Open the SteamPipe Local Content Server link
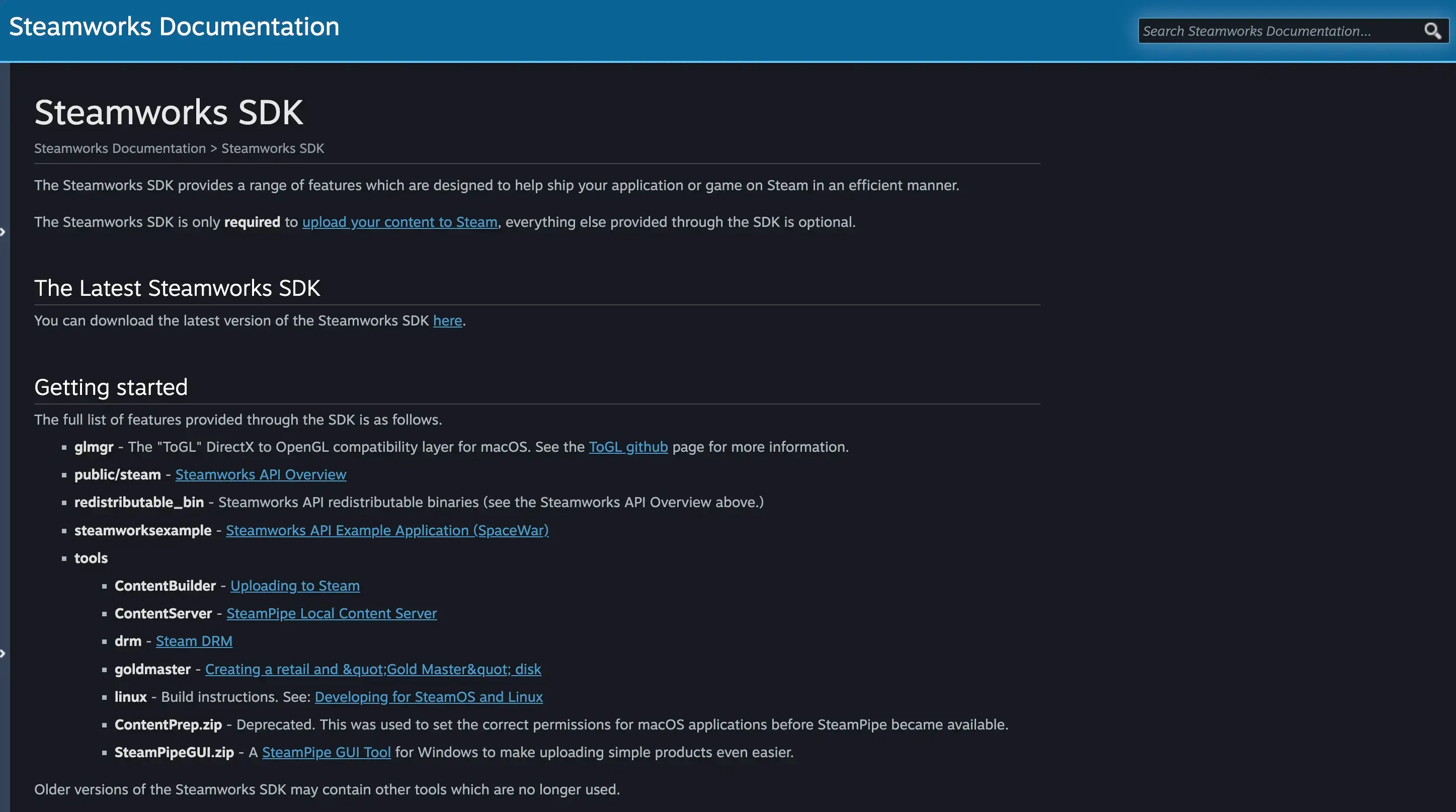 pos(331,613)
